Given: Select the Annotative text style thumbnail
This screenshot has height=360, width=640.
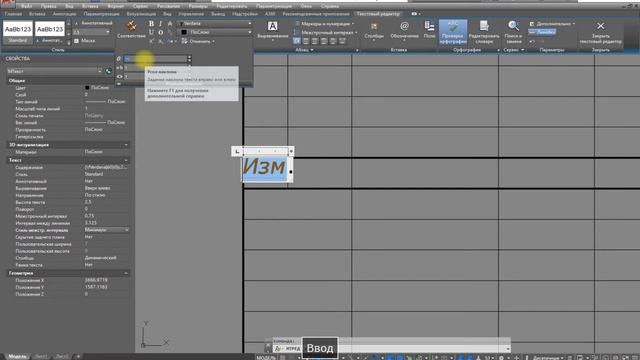Looking at the screenshot, I should 50,33.
